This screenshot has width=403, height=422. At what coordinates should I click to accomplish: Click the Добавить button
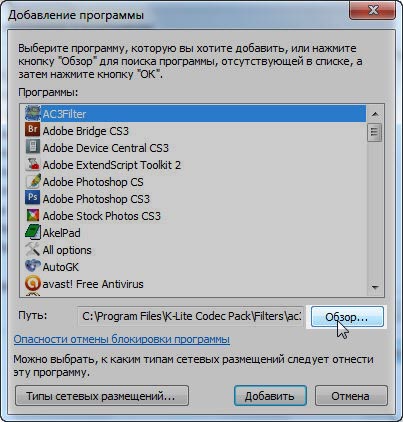click(270, 396)
